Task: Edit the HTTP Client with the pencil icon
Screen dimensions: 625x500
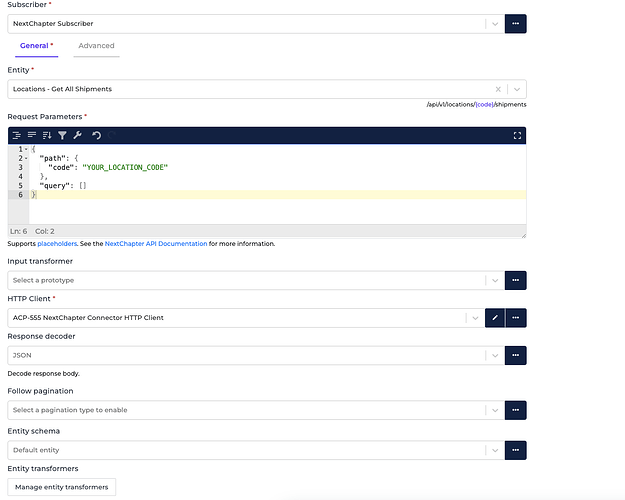Action: tap(495, 318)
